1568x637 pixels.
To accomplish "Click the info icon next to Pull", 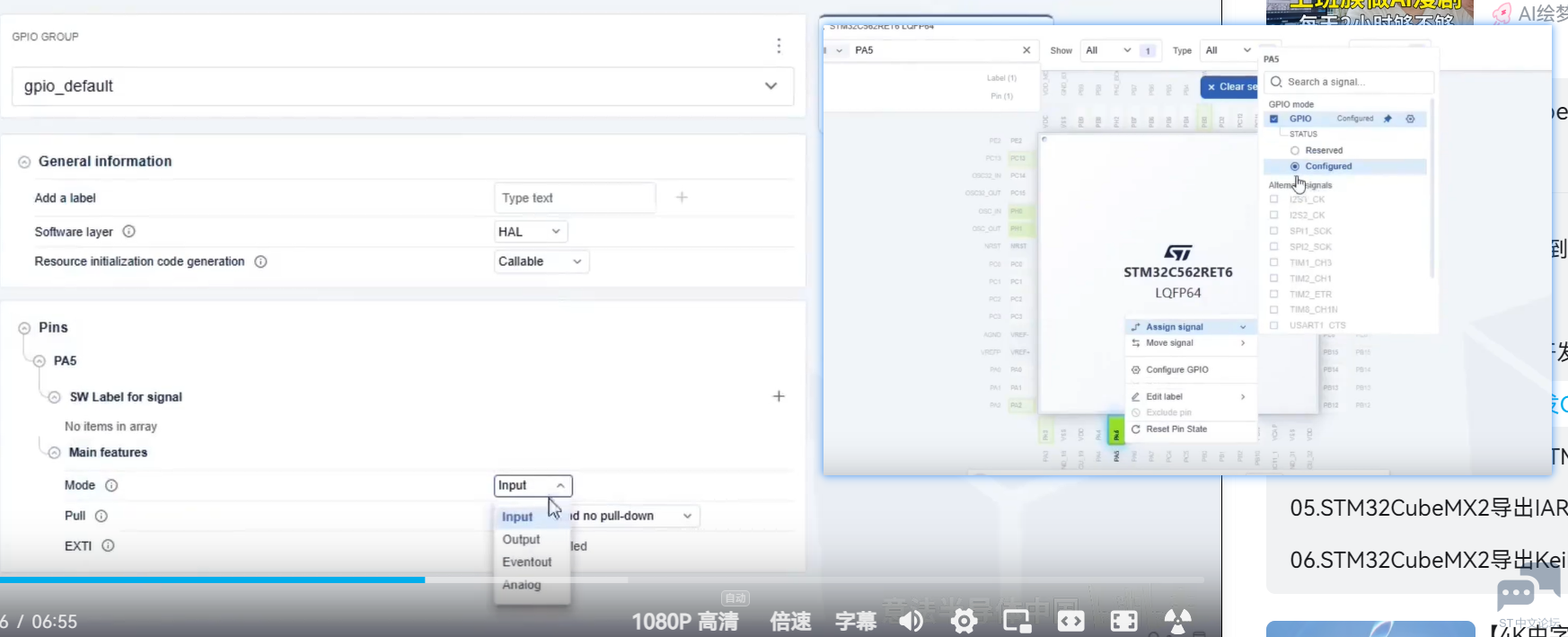I will point(101,516).
